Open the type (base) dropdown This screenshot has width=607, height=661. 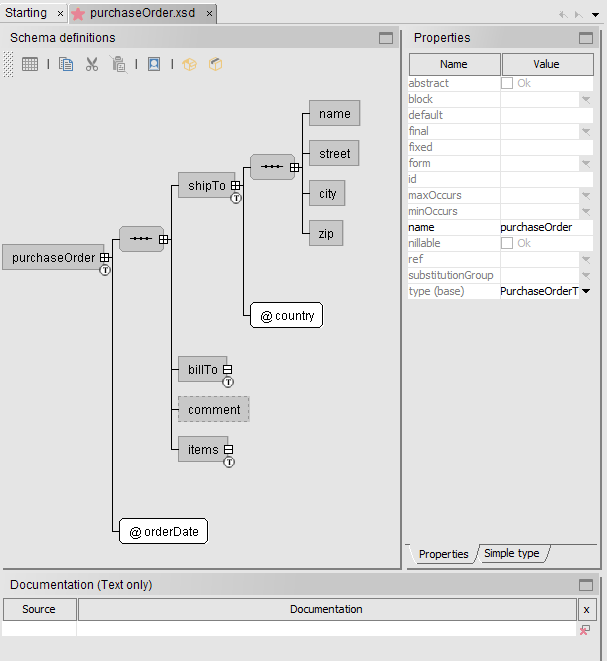coord(586,291)
